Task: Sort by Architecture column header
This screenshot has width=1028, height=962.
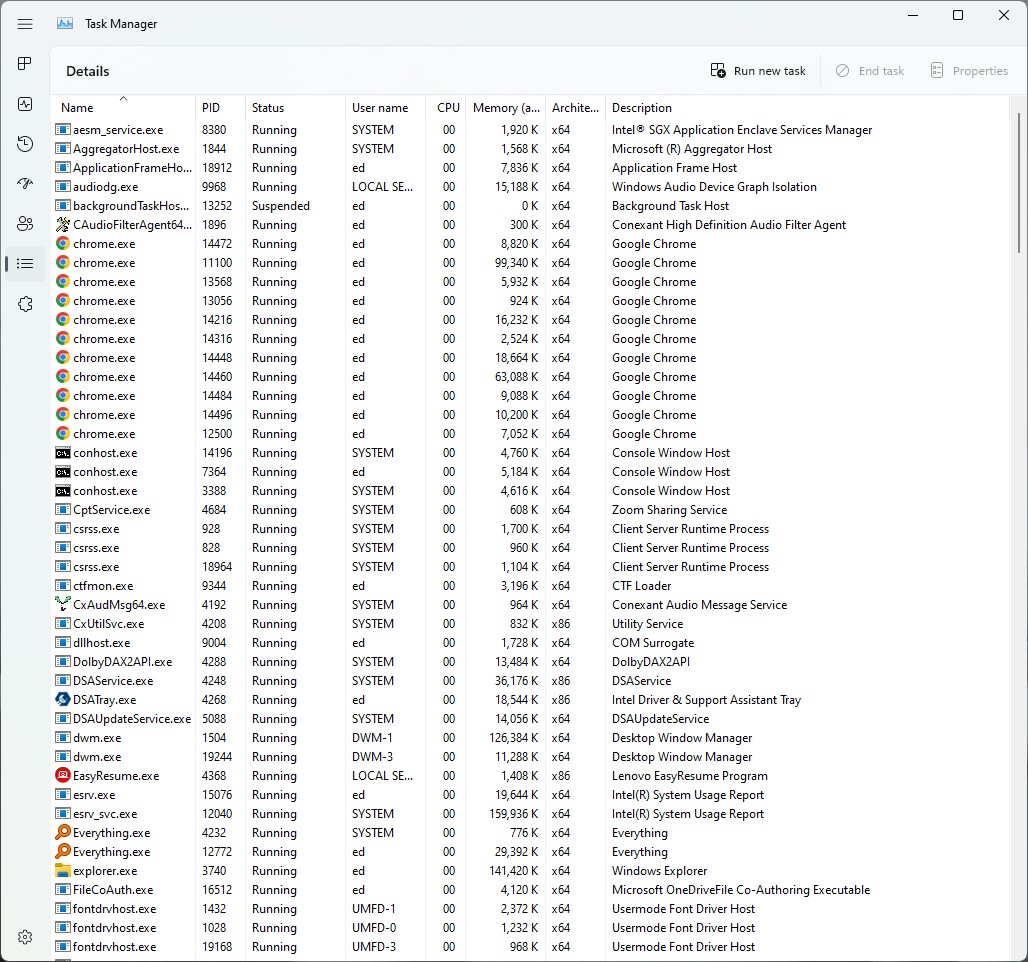Action: click(x=575, y=108)
